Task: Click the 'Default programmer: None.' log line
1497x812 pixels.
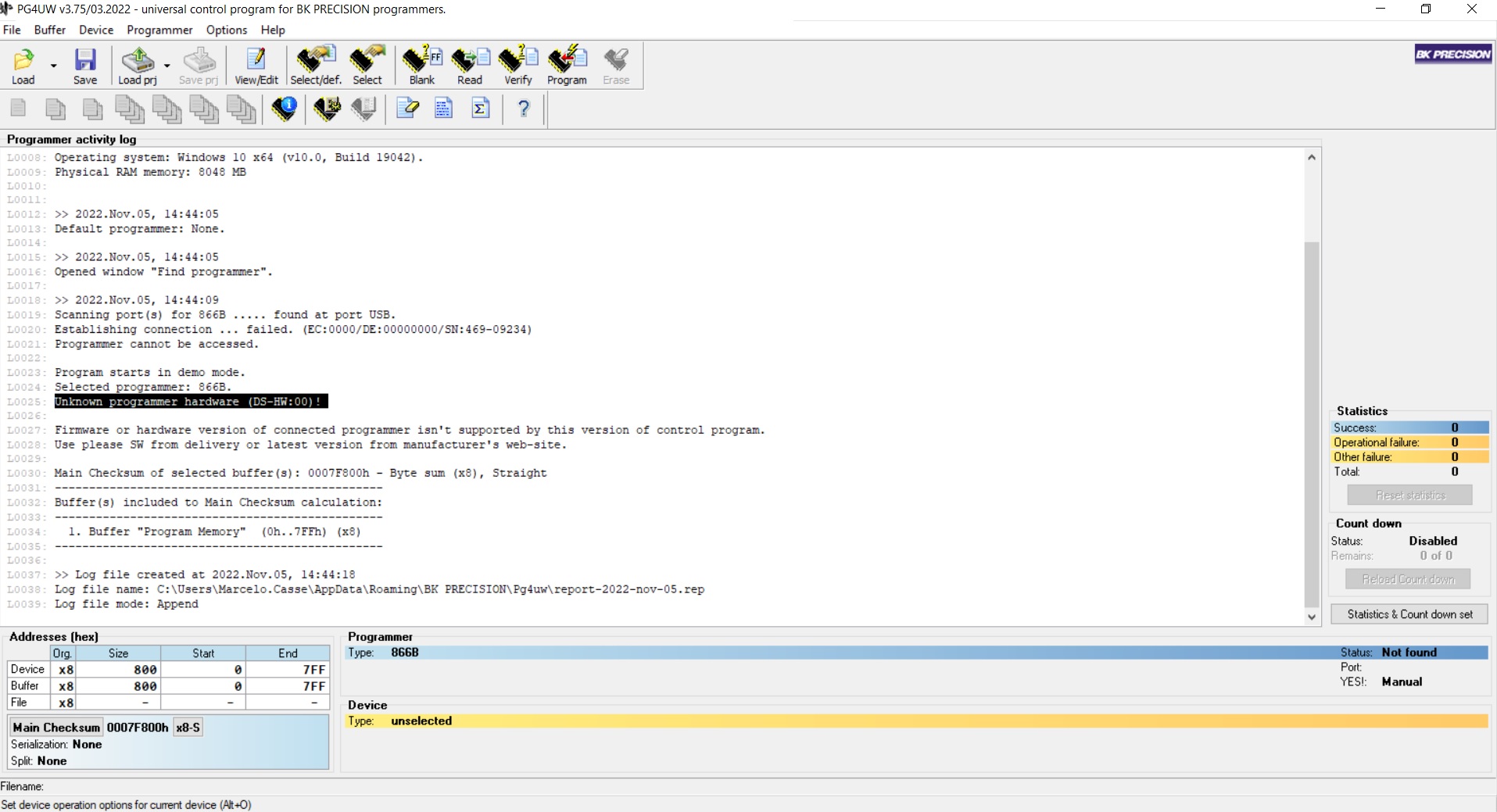Action: (139, 229)
